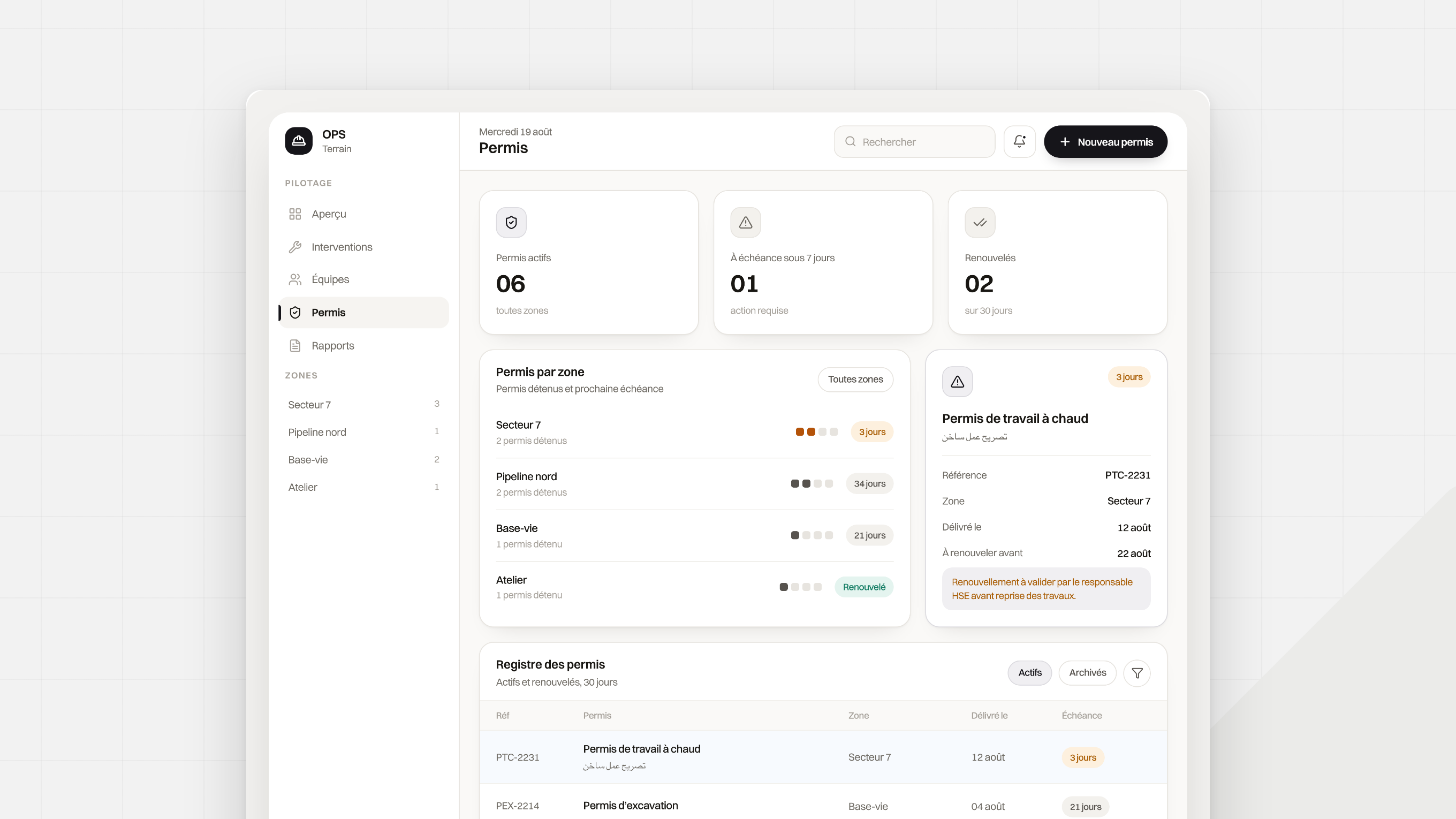Focus the Rechercher search field
Image resolution: width=1456 pixels, height=819 pixels.
click(914, 142)
